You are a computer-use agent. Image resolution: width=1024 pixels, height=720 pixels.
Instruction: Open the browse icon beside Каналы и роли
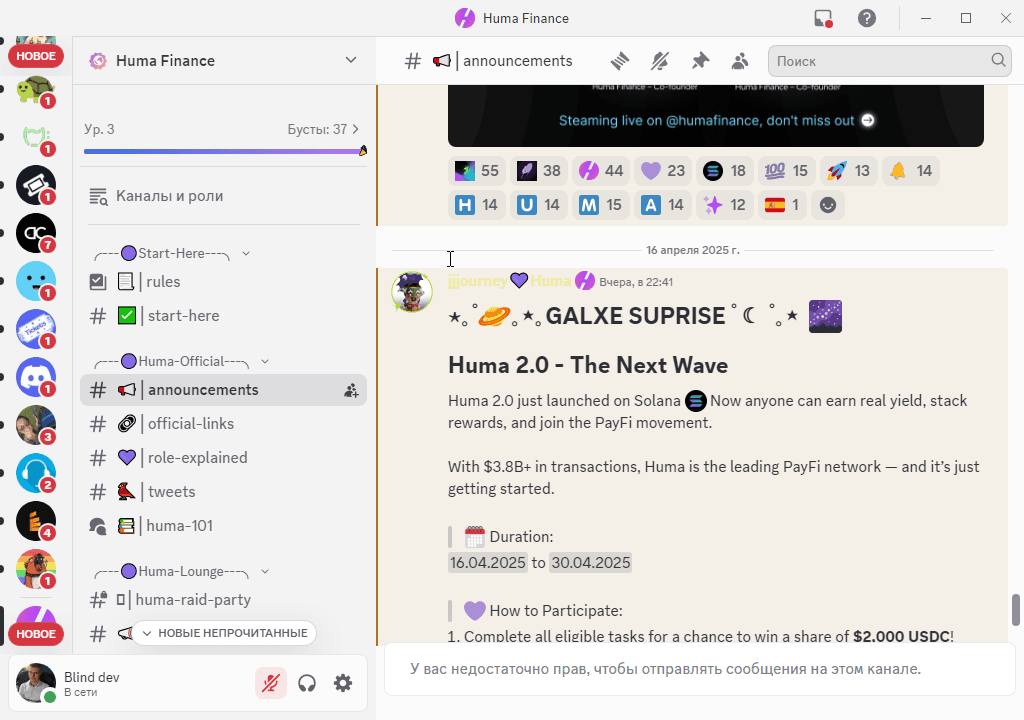(x=99, y=196)
